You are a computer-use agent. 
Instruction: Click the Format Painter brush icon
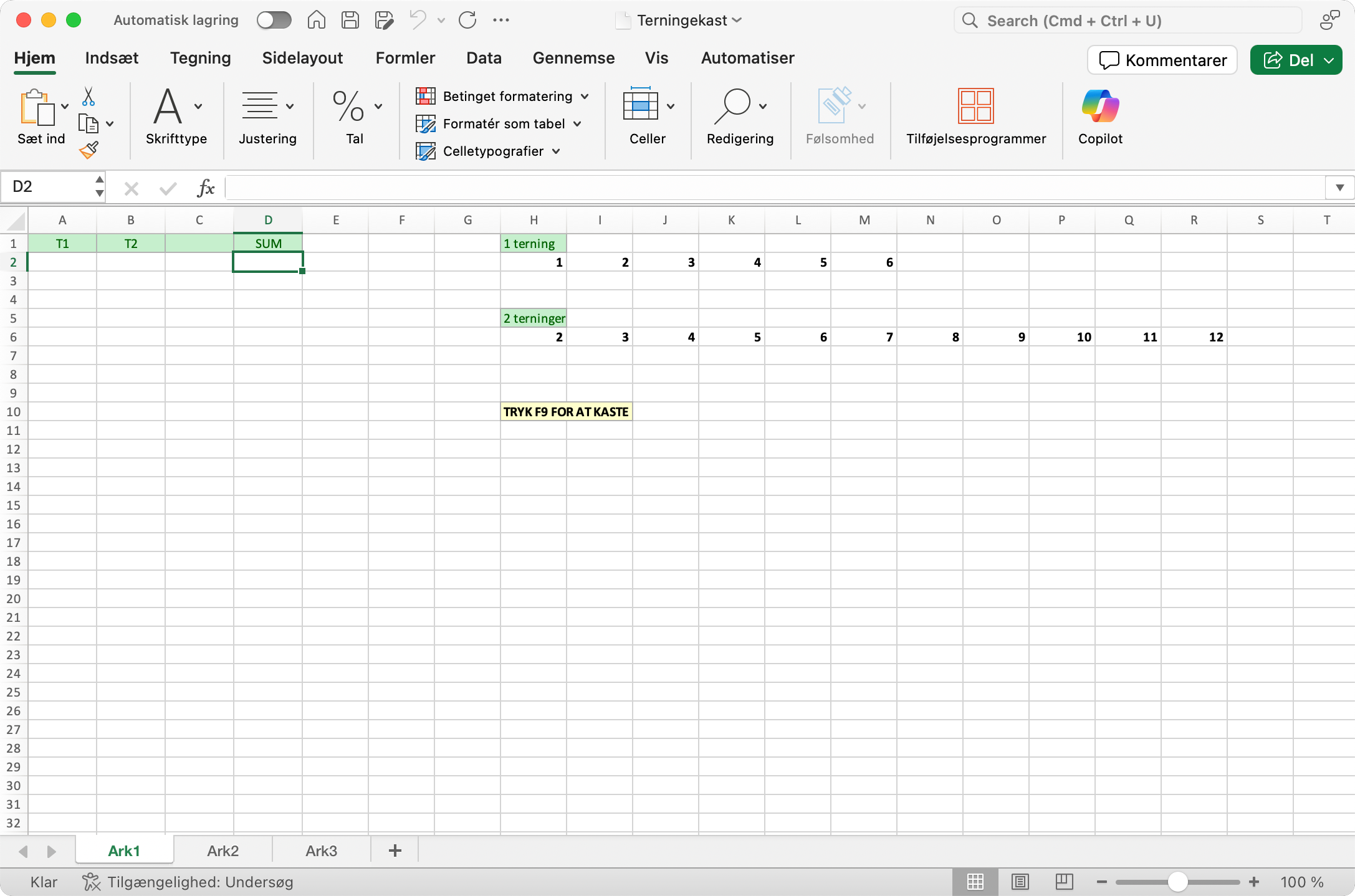[89, 150]
